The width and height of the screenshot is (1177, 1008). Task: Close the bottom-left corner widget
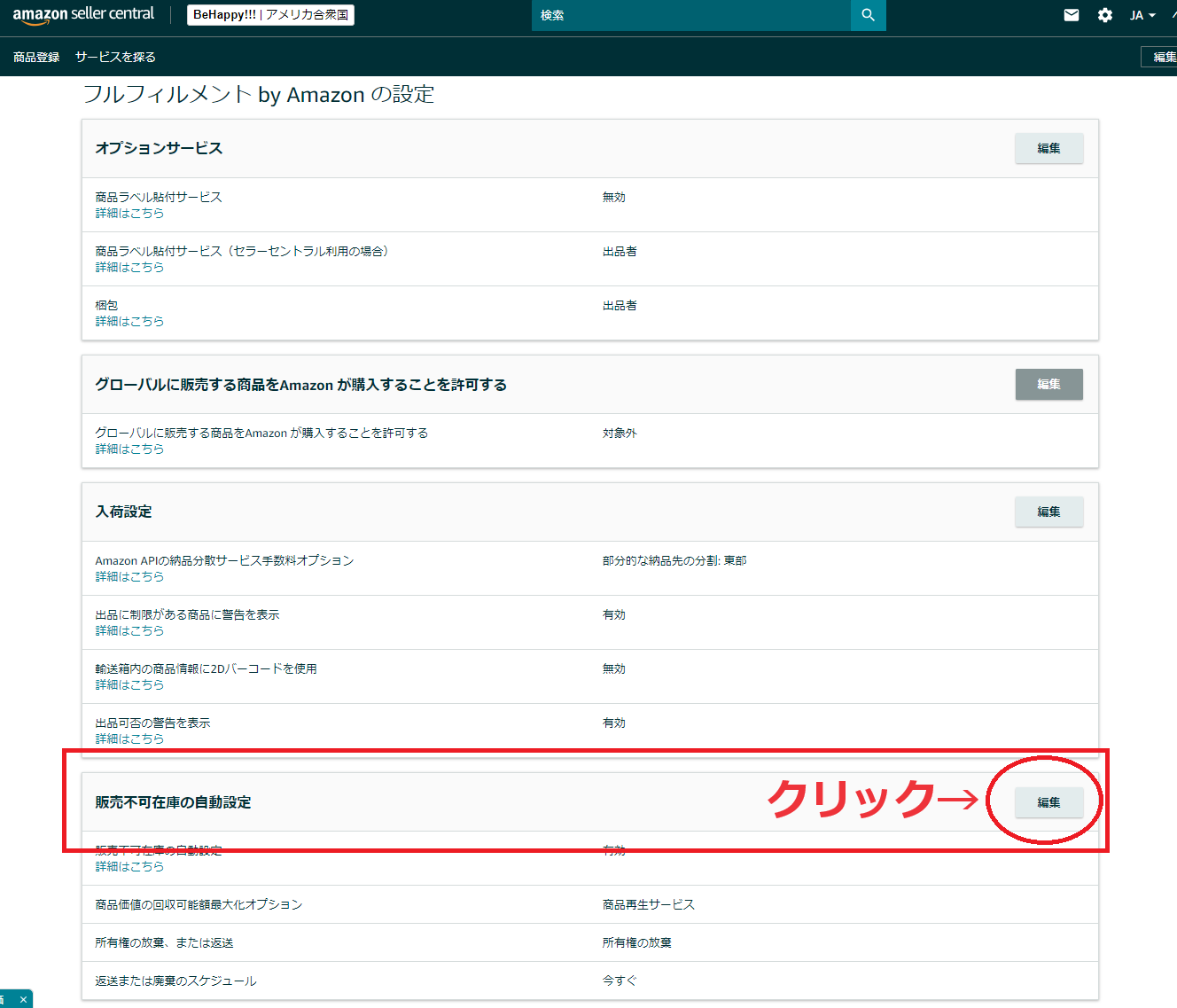(x=23, y=999)
